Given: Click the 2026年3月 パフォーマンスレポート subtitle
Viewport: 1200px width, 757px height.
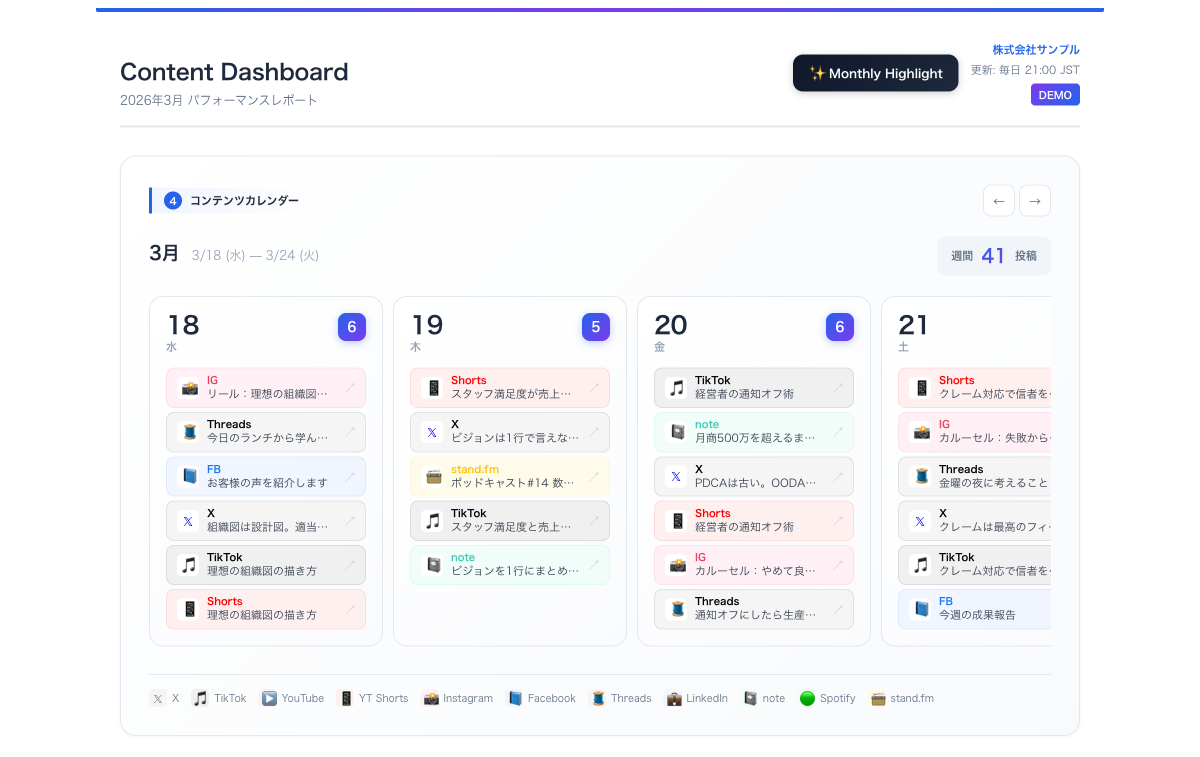Looking at the screenshot, I should pyautogui.click(x=219, y=101).
